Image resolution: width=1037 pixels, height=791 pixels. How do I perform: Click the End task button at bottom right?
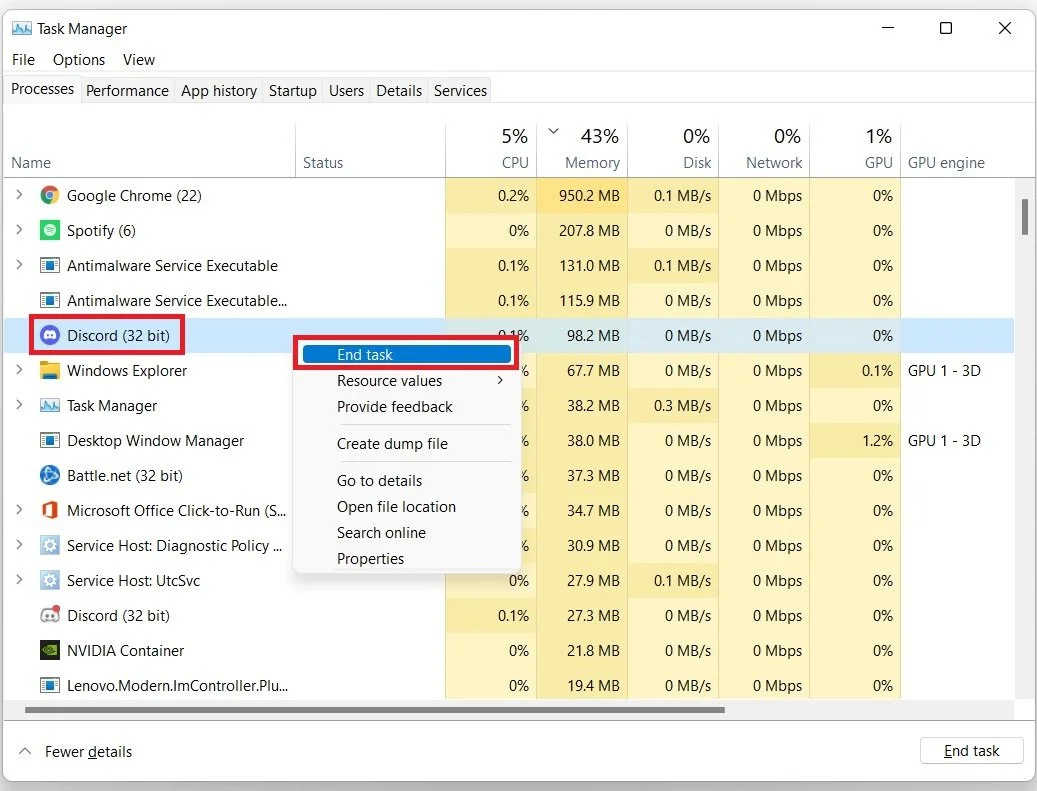click(x=971, y=751)
